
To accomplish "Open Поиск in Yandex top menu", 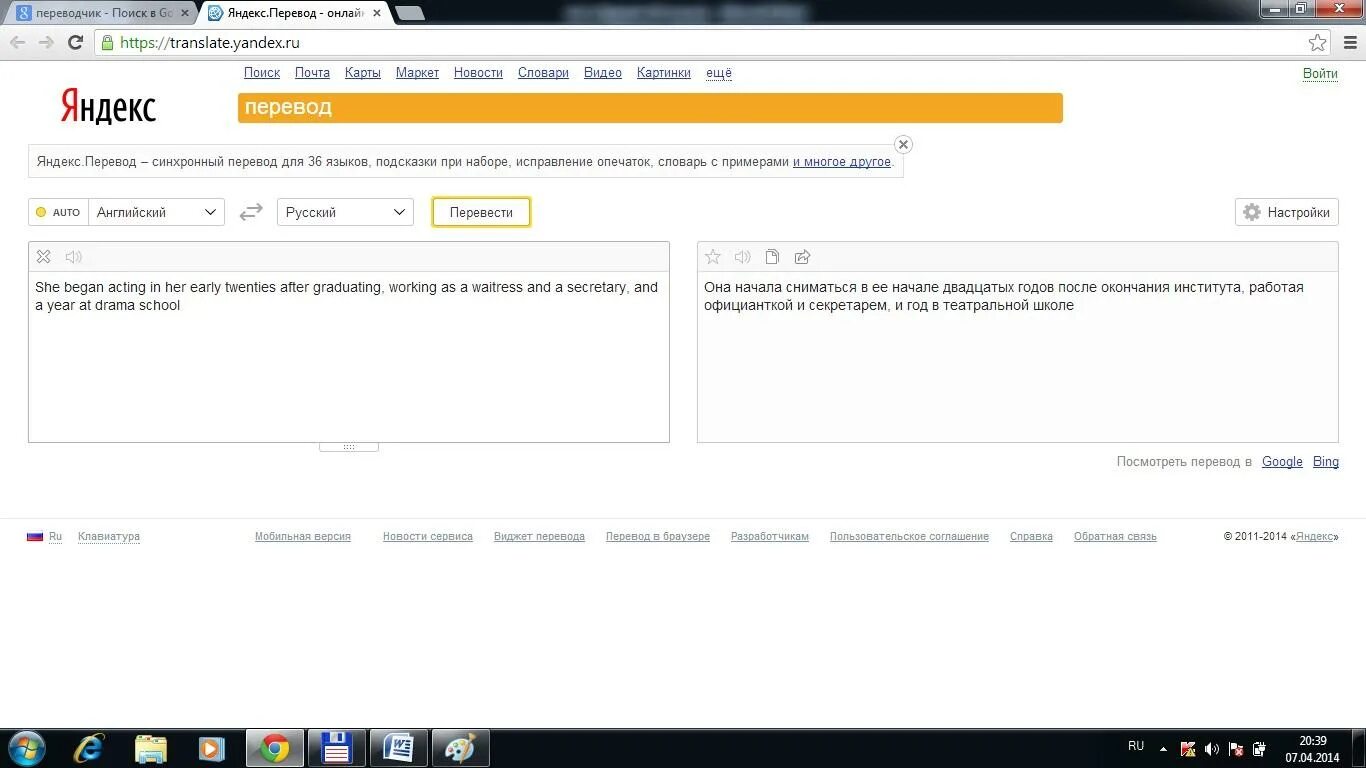I will coord(262,73).
